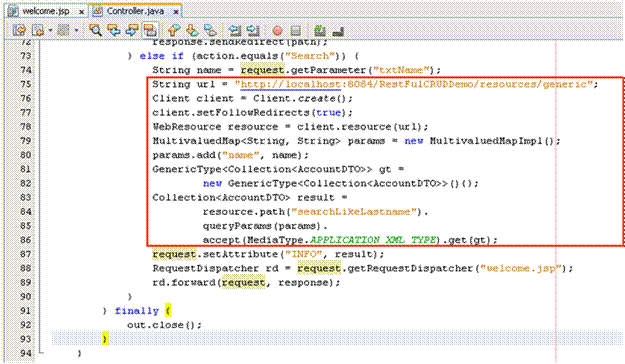Click line number 81 in the gutter
Viewport: 625px width, 364px height.
[26, 169]
